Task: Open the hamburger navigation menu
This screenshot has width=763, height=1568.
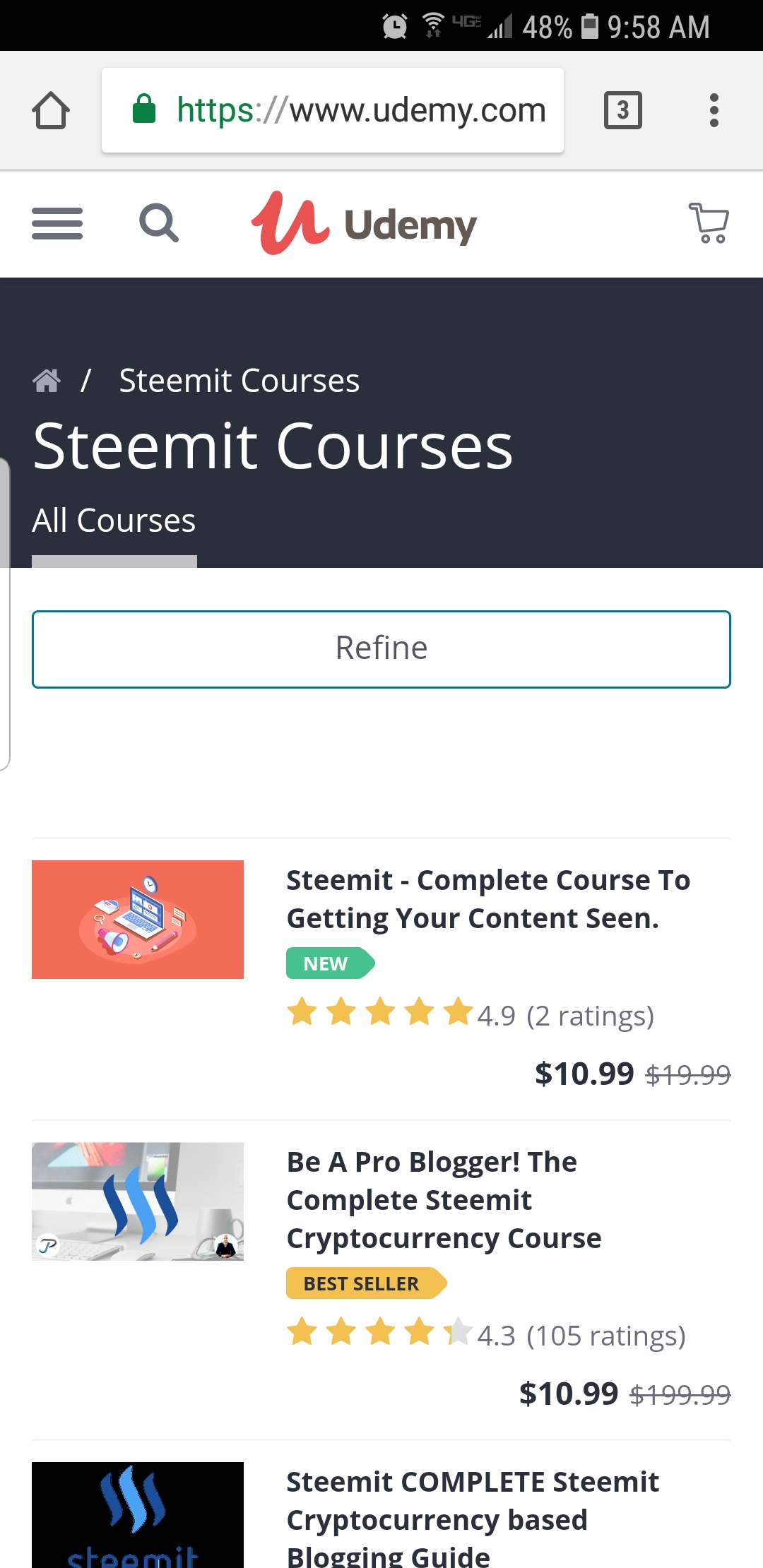Action: point(57,223)
